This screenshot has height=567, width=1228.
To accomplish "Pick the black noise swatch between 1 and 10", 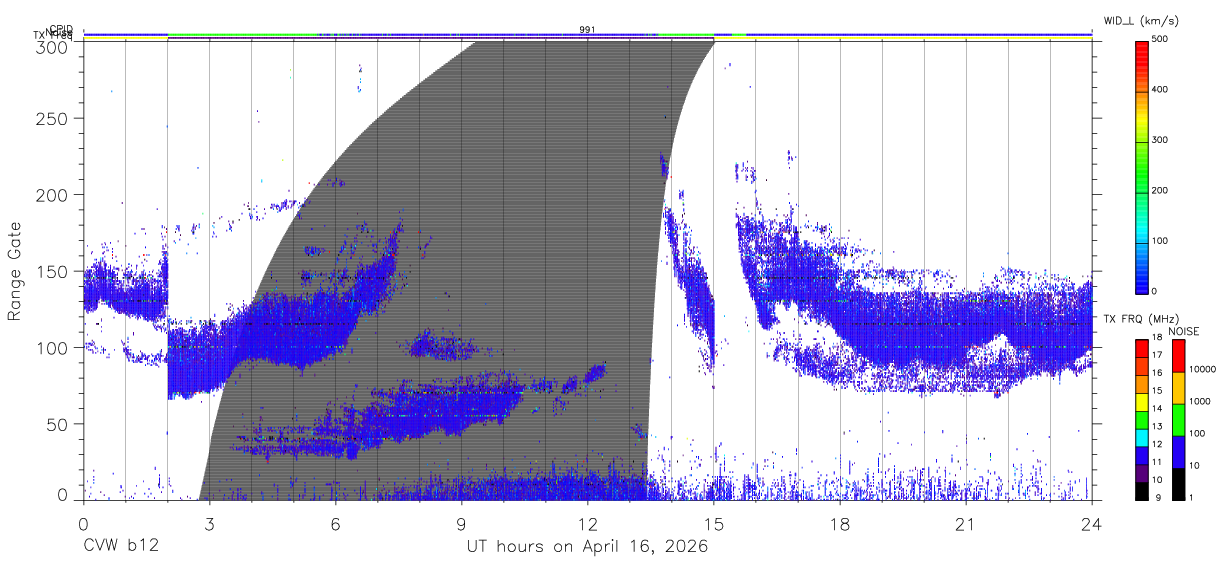I will coord(1178,484).
